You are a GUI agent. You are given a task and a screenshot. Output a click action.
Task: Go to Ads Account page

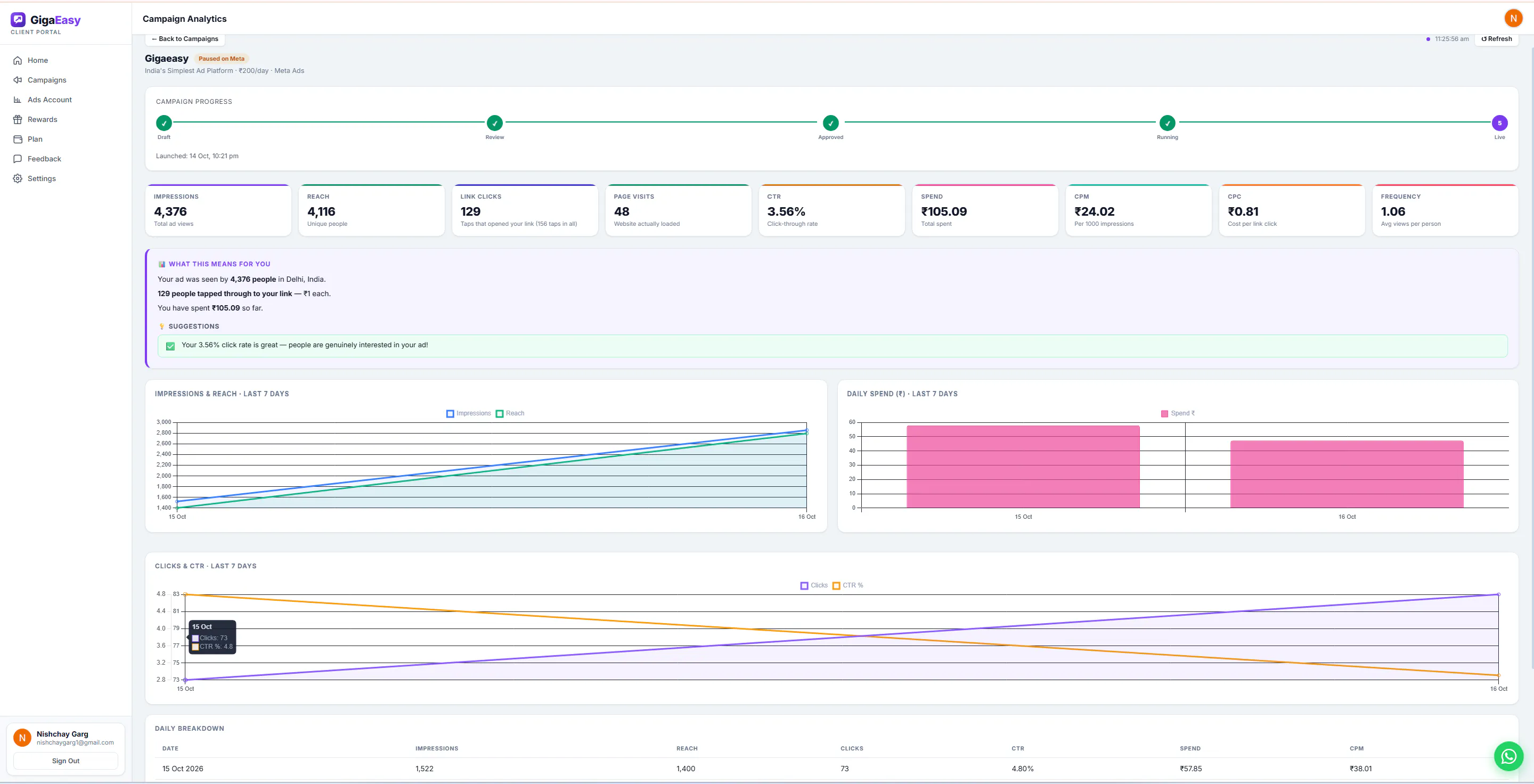[66, 100]
